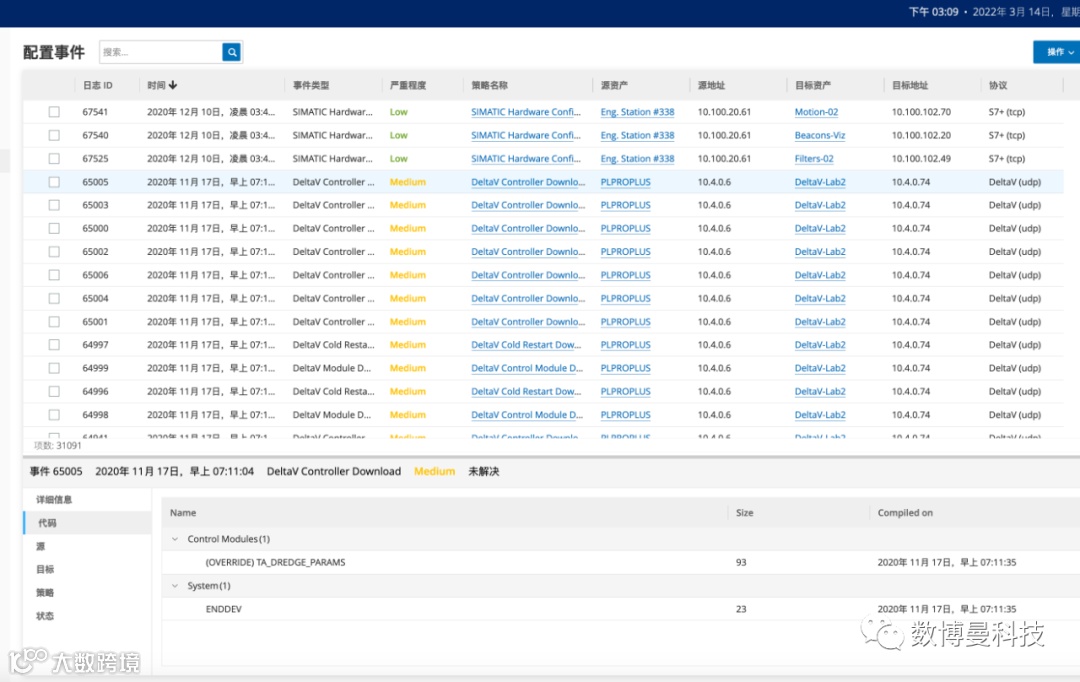Sort by the 严重程度 column header
Screen dimensions: 1080x682
pyautogui.click(x=408, y=85)
